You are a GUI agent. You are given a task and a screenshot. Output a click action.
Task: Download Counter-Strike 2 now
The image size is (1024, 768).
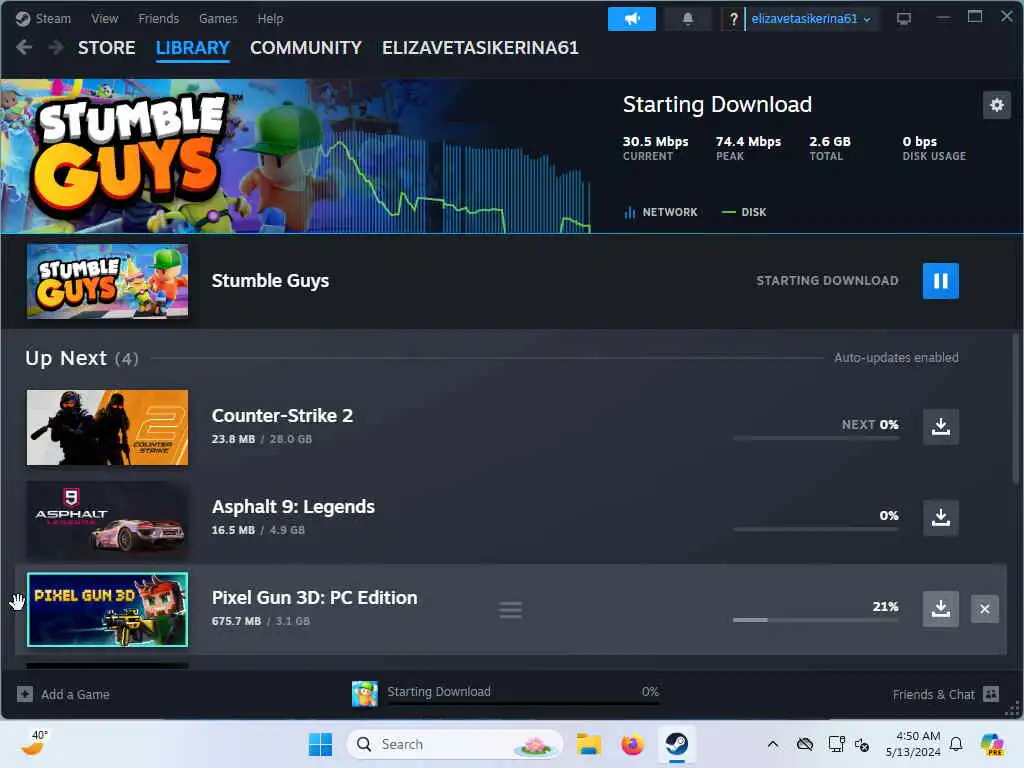[x=940, y=426]
